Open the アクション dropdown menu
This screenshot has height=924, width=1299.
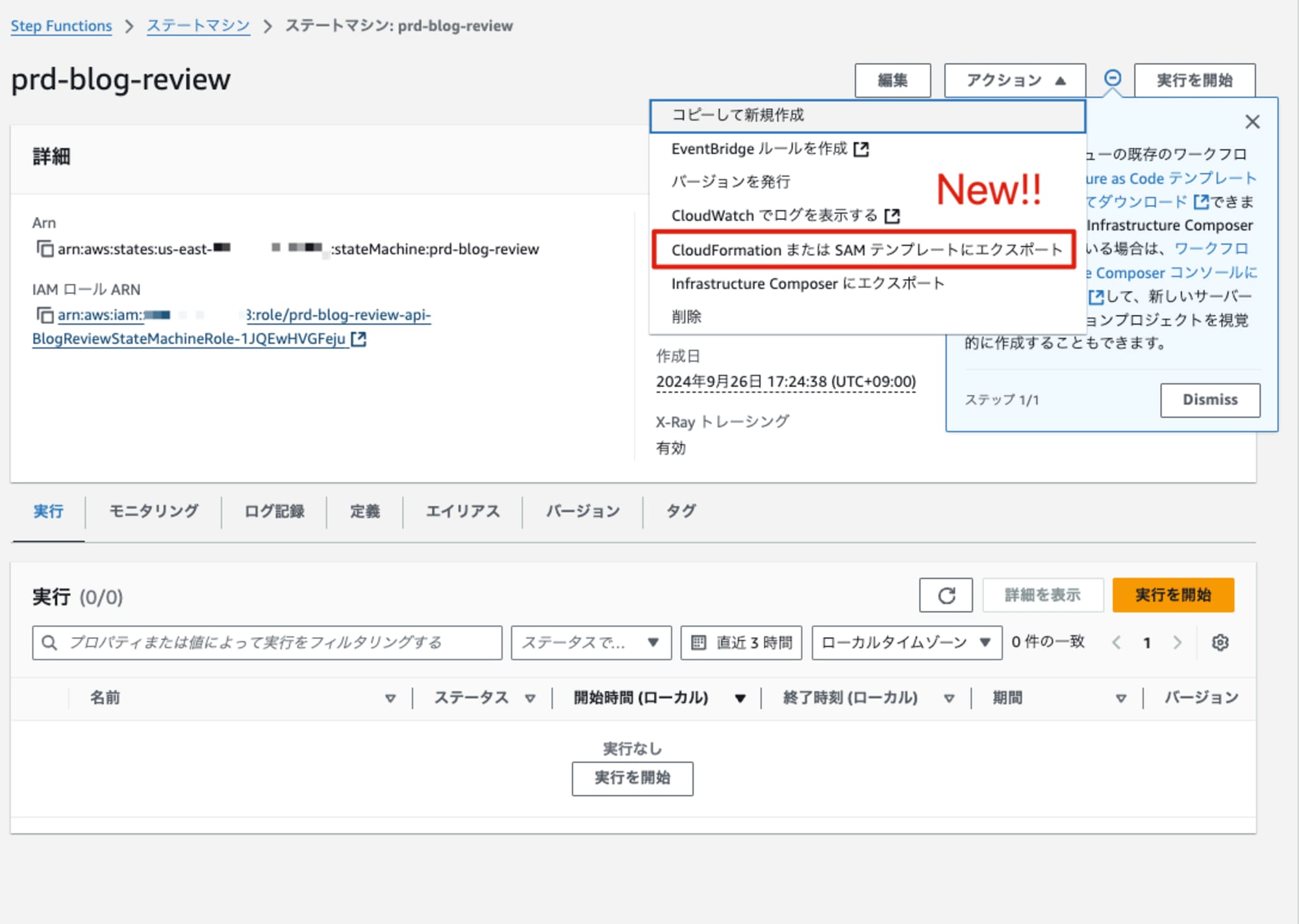pos(1015,81)
